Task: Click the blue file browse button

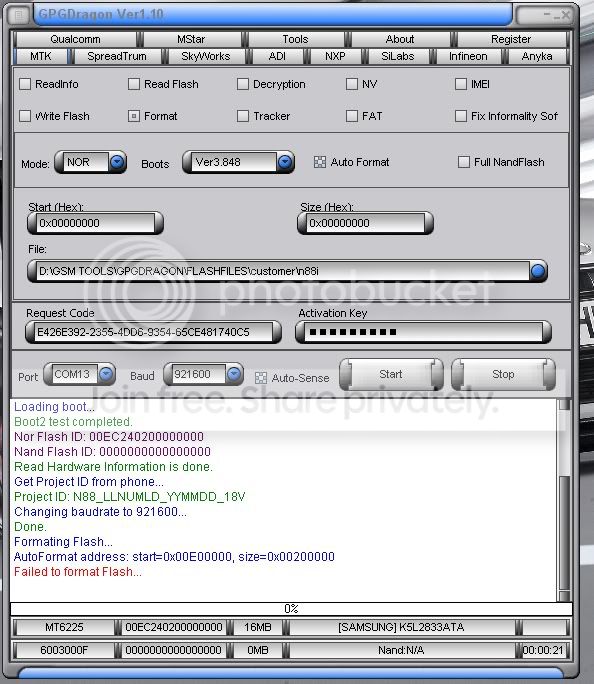Action: (538, 271)
